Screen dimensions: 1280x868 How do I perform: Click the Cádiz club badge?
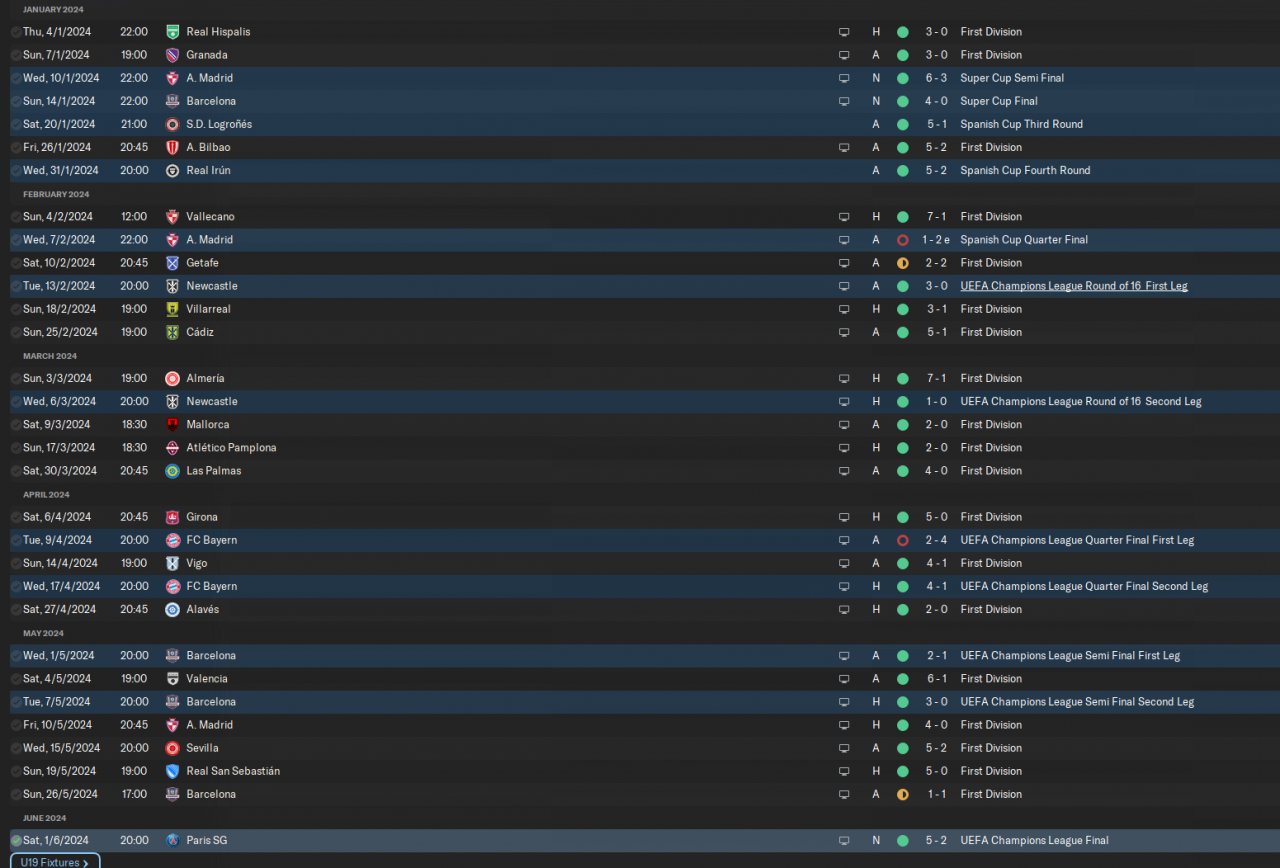(172, 332)
